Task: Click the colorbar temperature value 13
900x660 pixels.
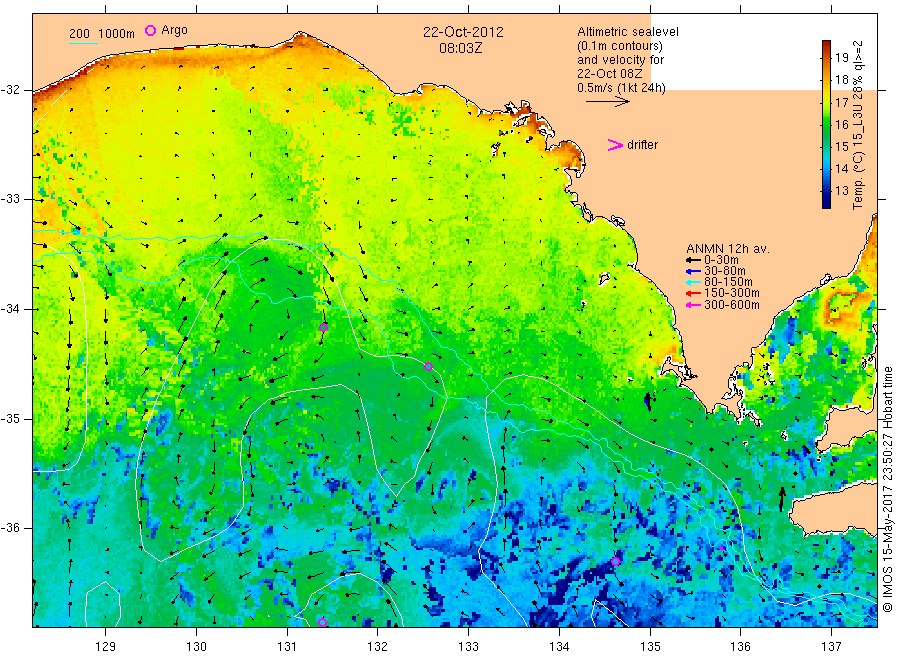Action: [x=841, y=191]
